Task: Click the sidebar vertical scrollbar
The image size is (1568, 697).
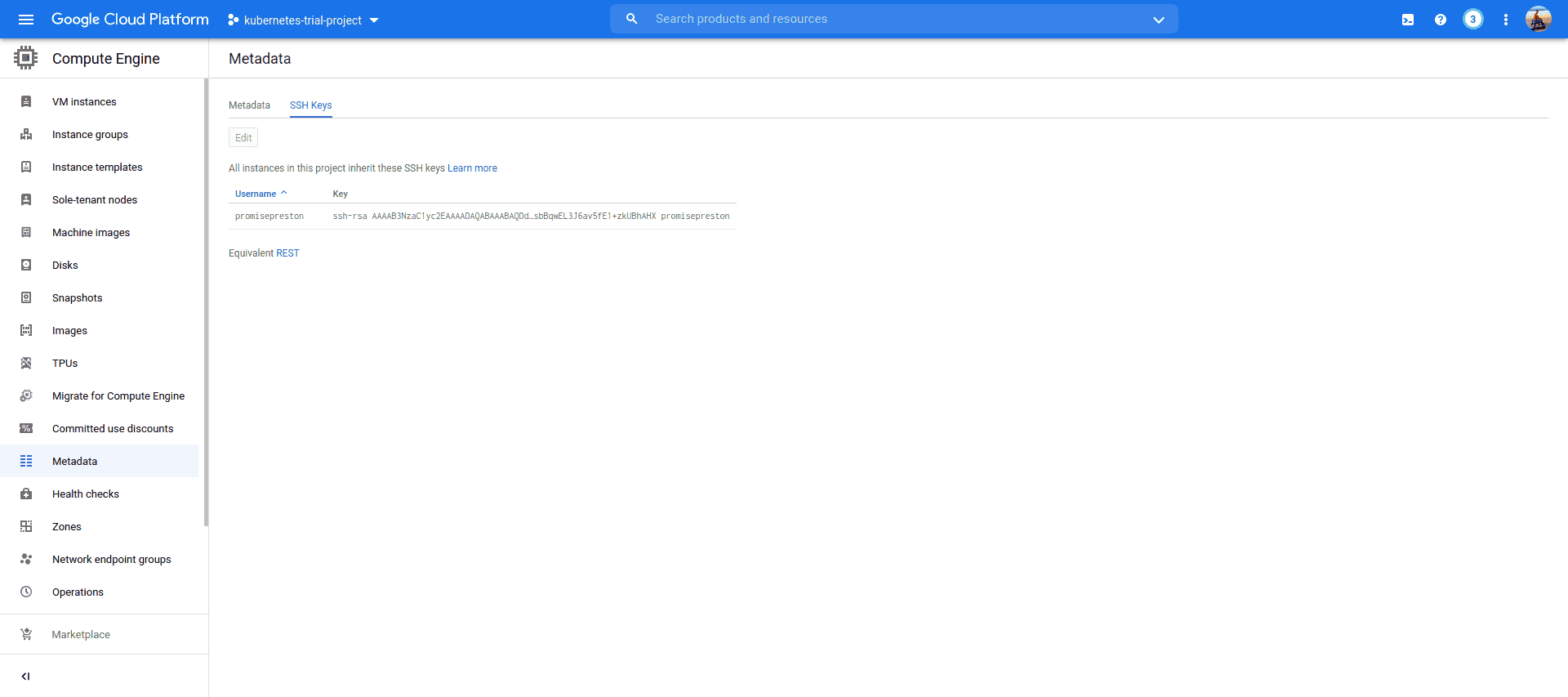Action: click(x=206, y=302)
